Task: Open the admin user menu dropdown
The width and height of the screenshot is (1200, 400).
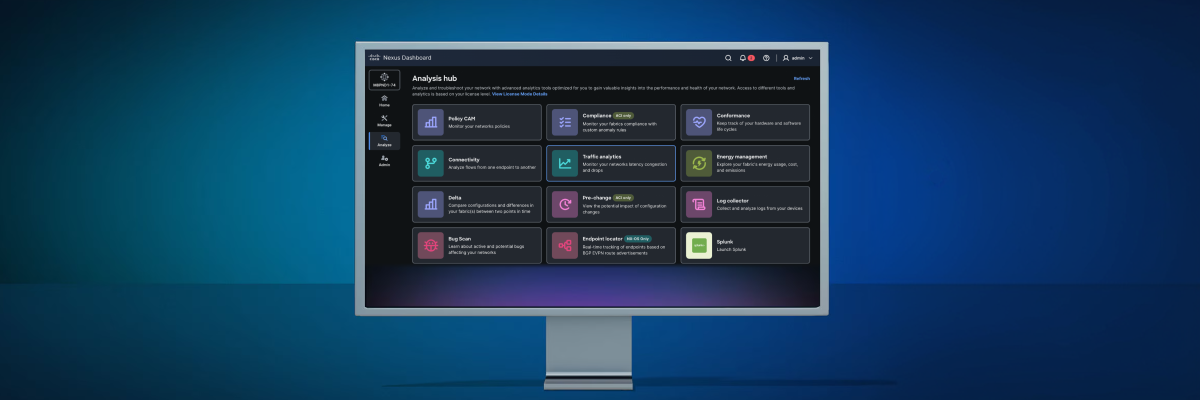Action: [798, 58]
